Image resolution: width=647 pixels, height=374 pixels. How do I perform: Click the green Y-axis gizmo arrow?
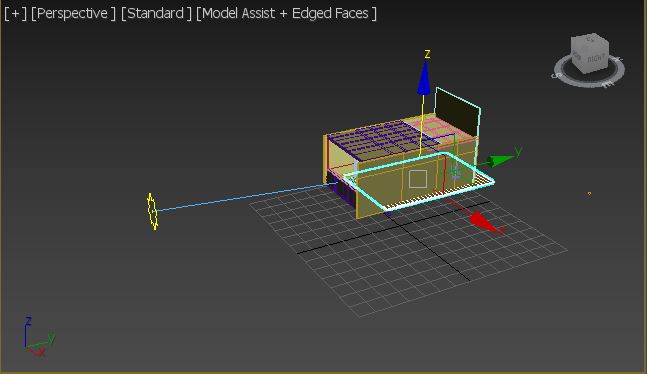coord(501,160)
